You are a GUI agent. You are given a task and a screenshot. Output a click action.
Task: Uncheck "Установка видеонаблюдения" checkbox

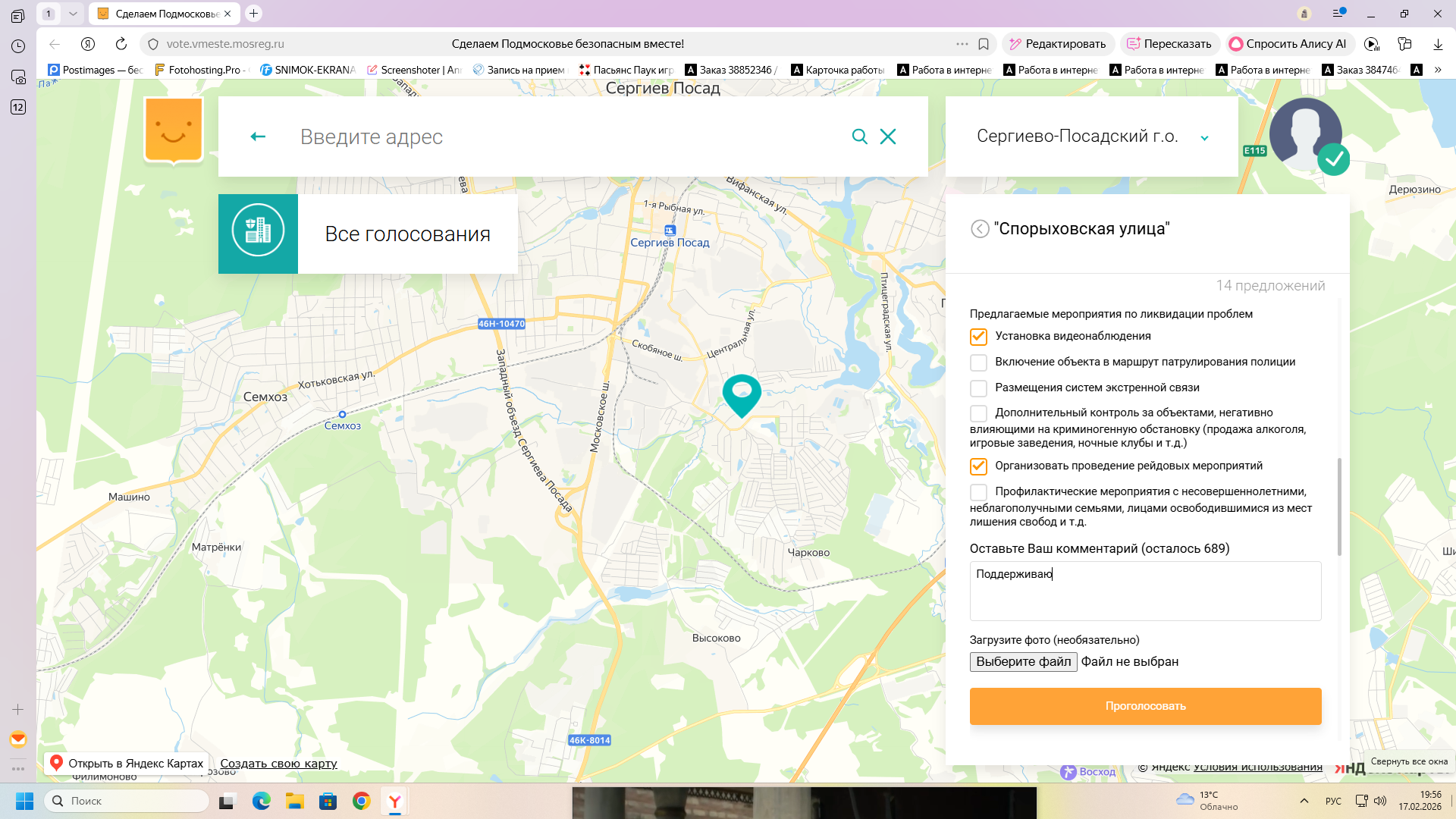click(x=978, y=337)
